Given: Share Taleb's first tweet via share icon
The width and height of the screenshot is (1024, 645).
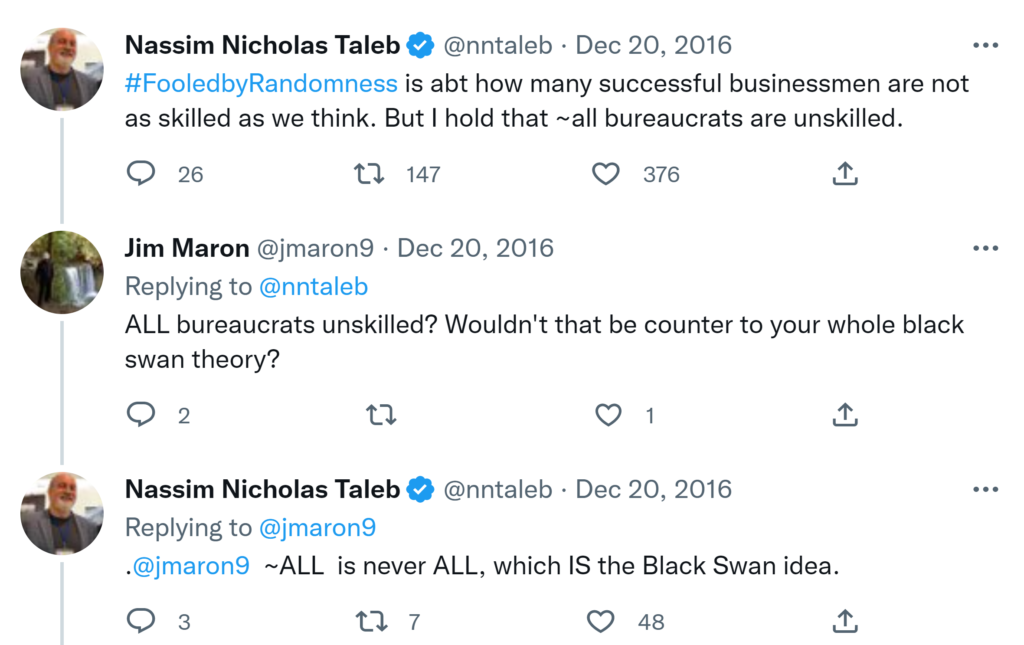Looking at the screenshot, I should coord(845,174).
